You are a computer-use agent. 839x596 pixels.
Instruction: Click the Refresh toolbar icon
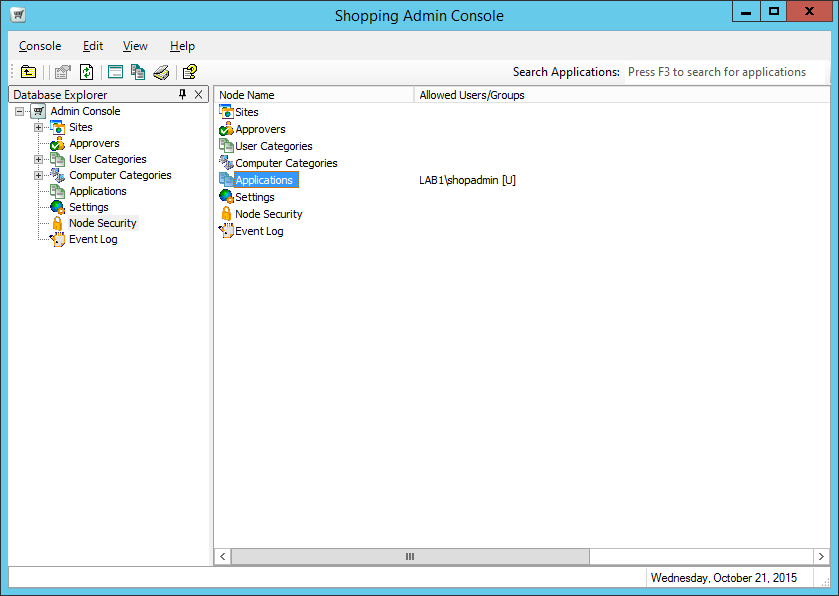(86, 72)
